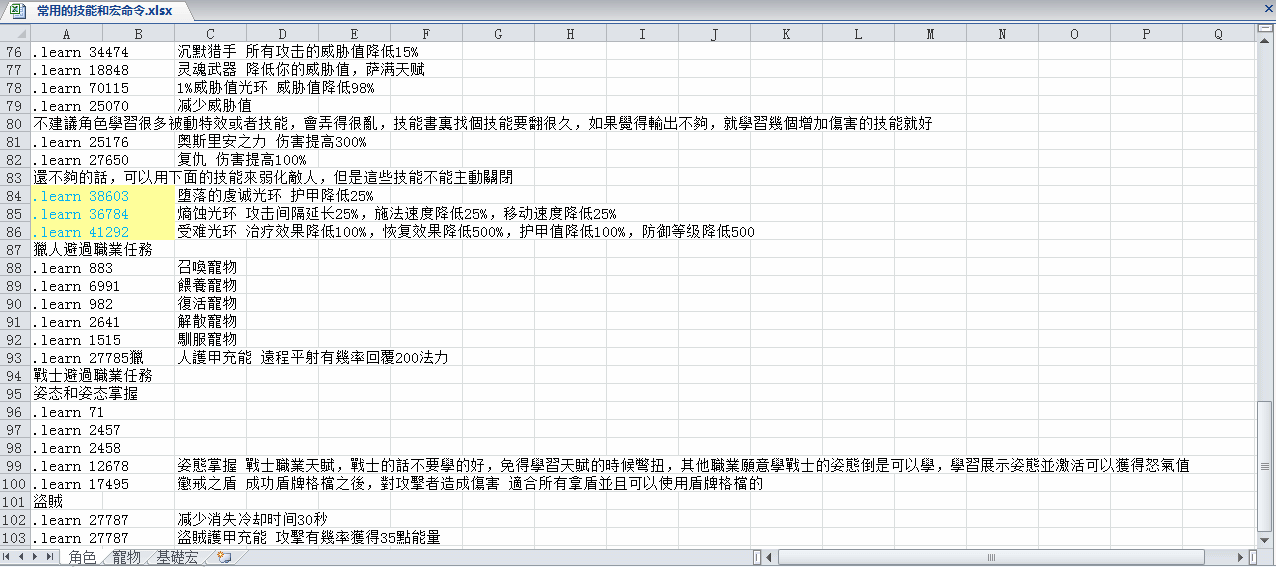Go to the next sheet with the navigation arrow
Screen dimensions: 1276x567
(x=37, y=557)
